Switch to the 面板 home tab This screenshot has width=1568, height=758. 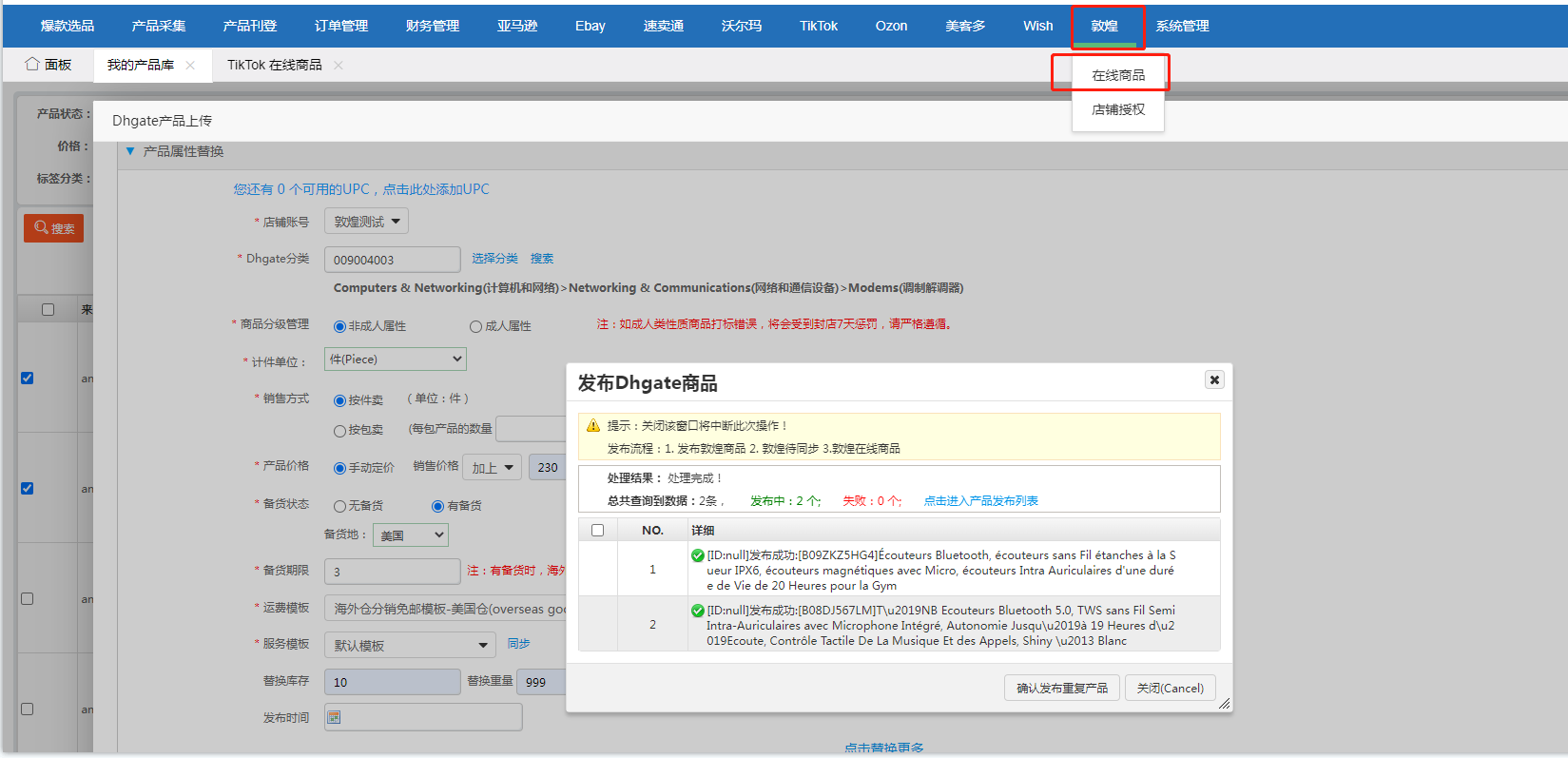(x=49, y=65)
